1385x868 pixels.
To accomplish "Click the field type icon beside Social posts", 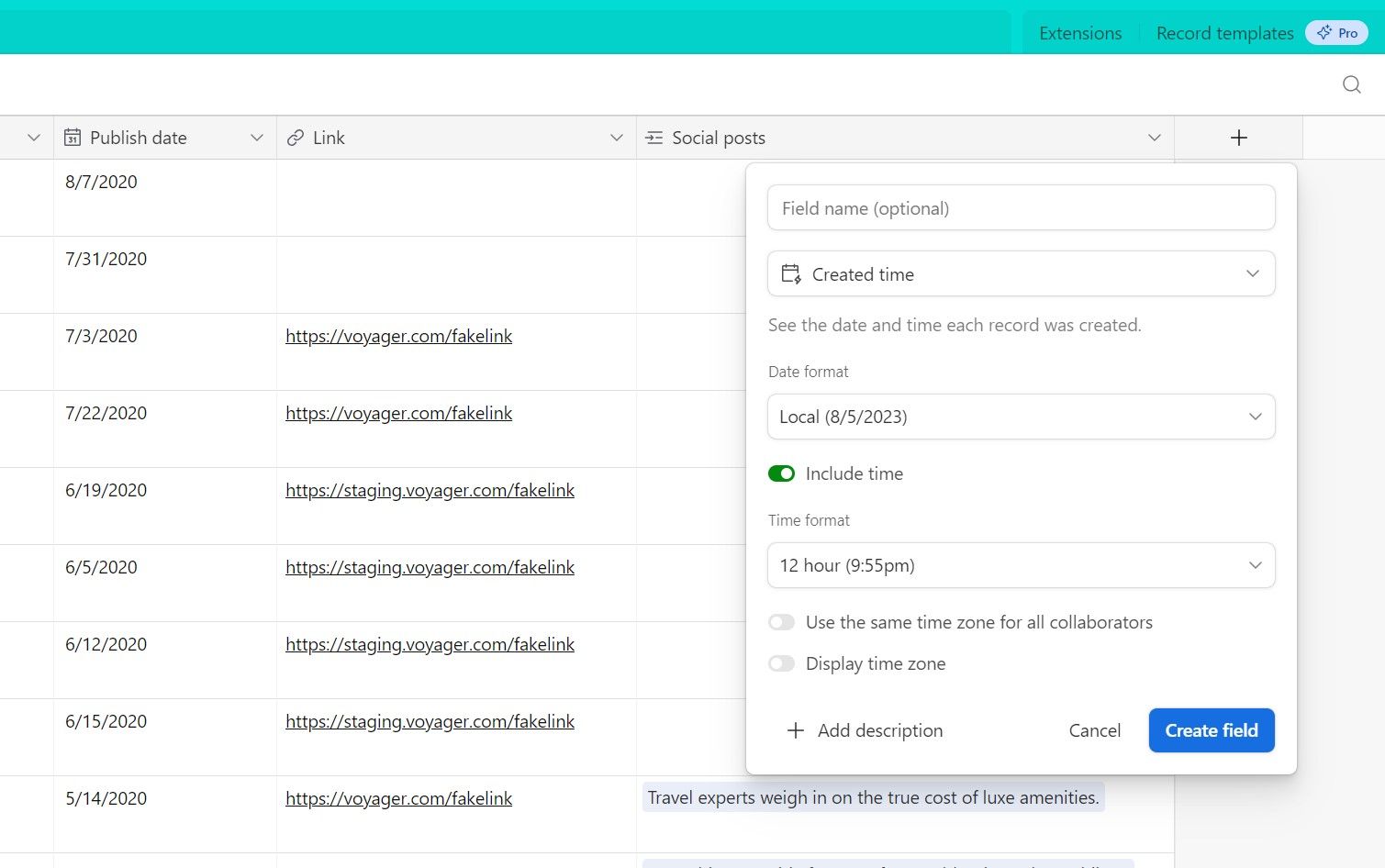I will click(x=653, y=137).
